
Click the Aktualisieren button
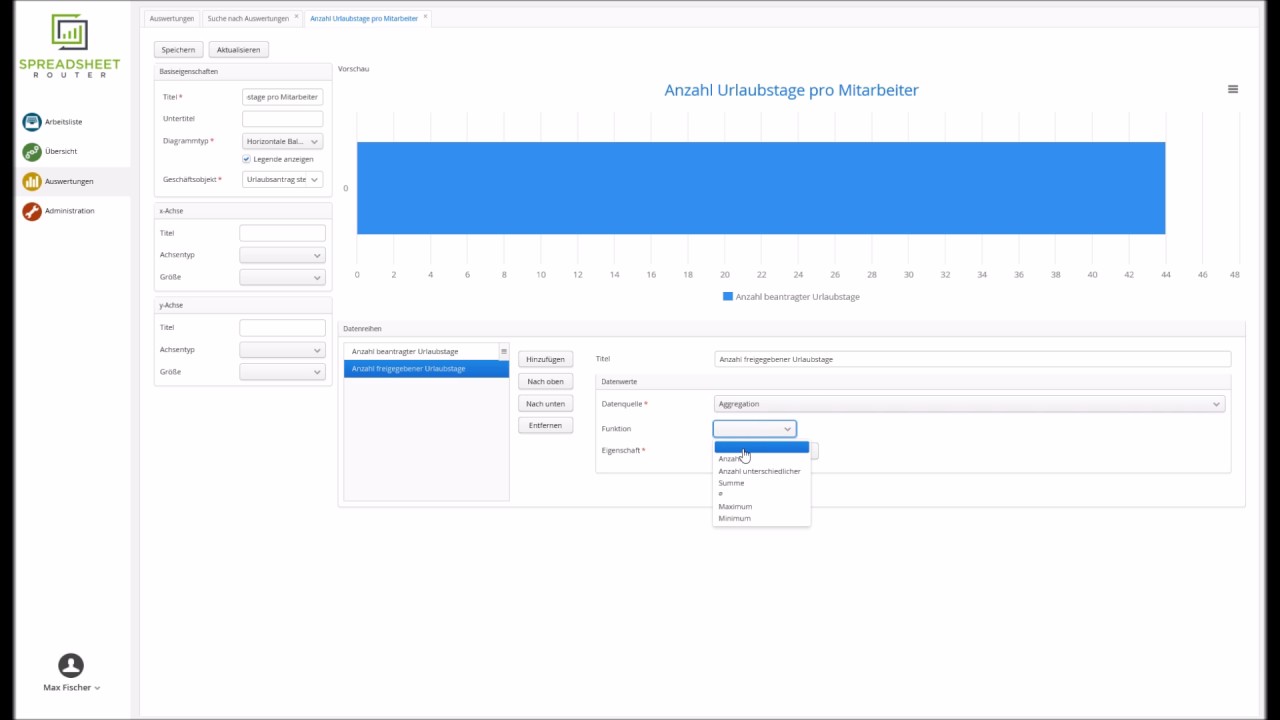238,49
